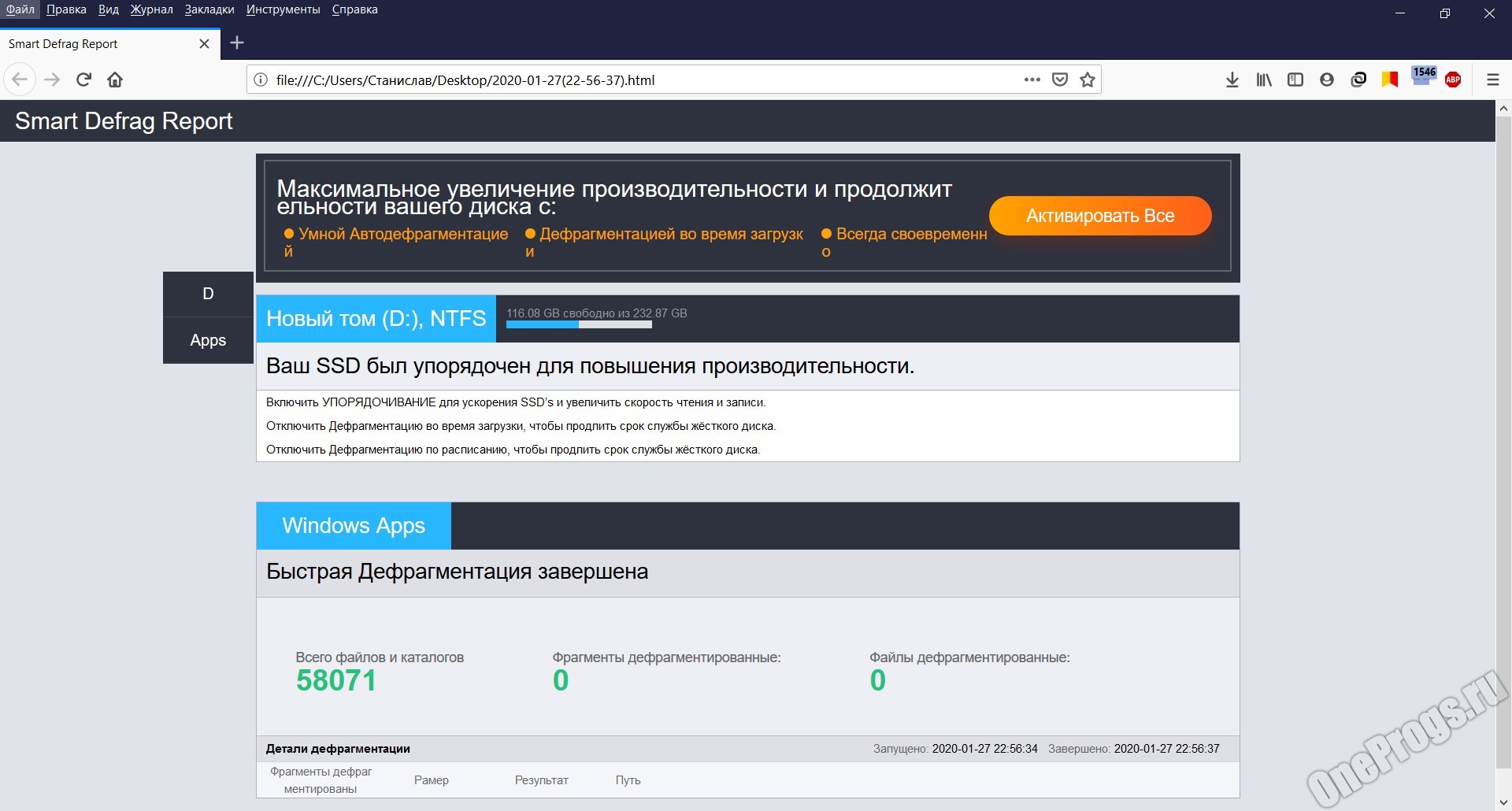Screen dimensions: 1512x811
Task: Bookmark this page with the star
Action: click(1088, 80)
